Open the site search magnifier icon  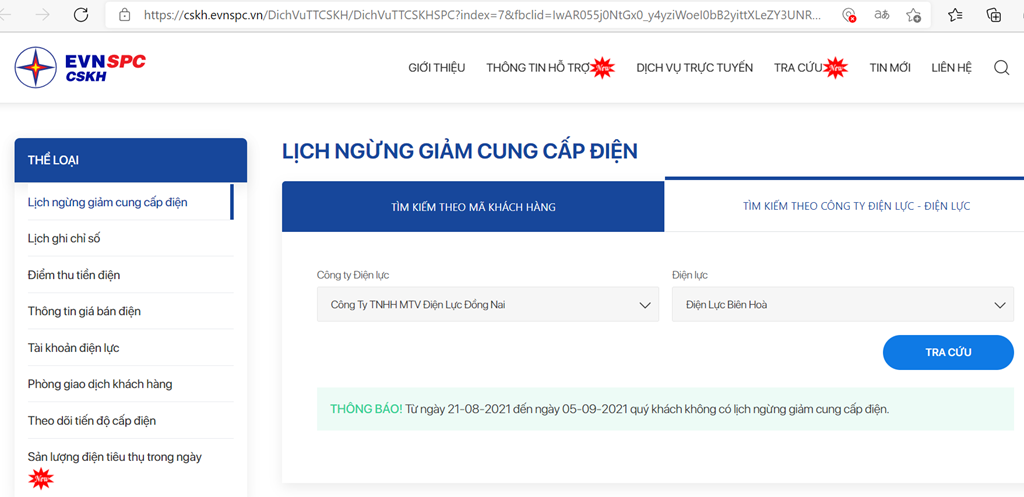(1001, 68)
